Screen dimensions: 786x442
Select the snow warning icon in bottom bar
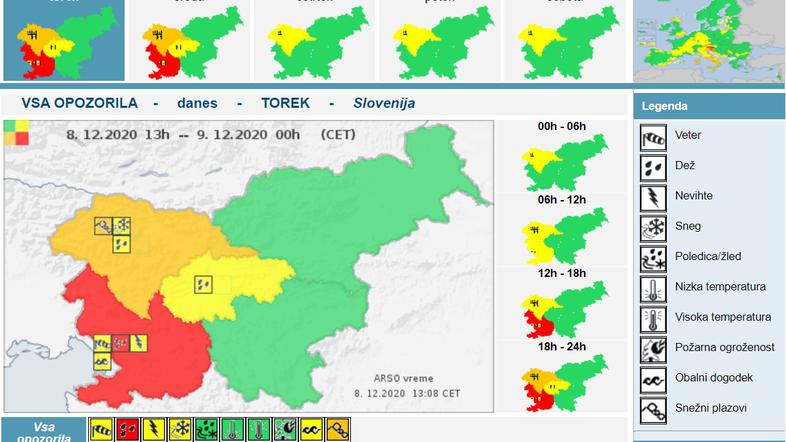point(180,430)
